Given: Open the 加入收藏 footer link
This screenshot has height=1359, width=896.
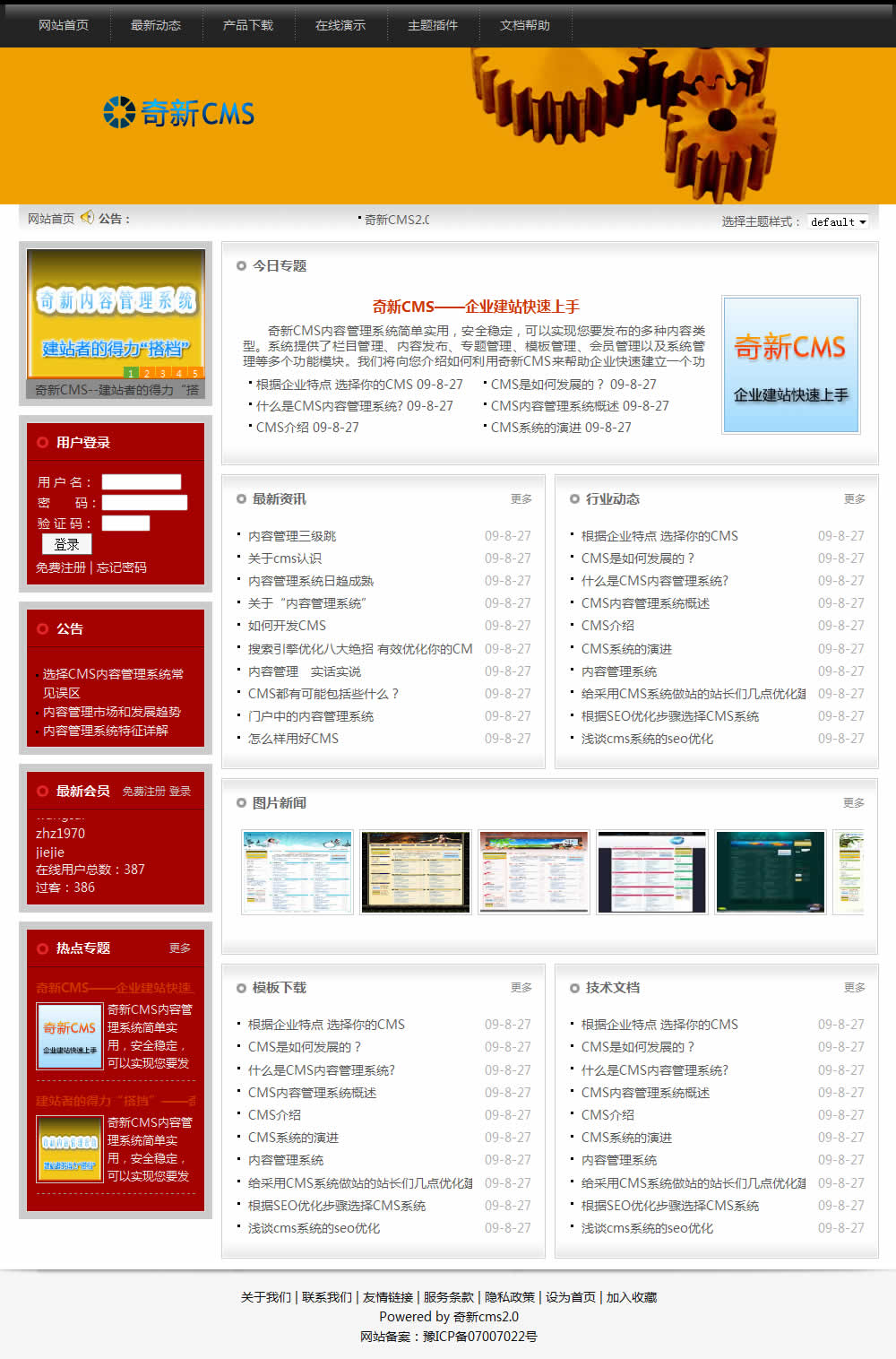Looking at the screenshot, I should coord(632,1296).
